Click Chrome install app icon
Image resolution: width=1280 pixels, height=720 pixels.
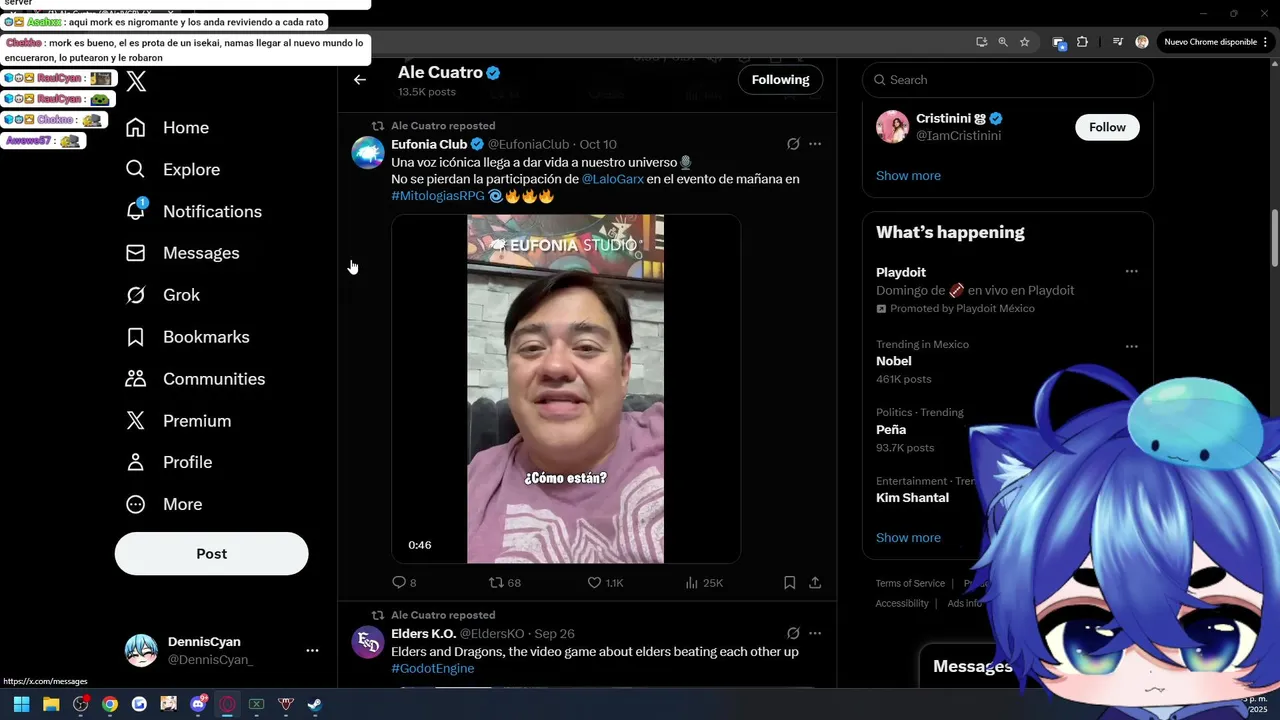tap(981, 42)
